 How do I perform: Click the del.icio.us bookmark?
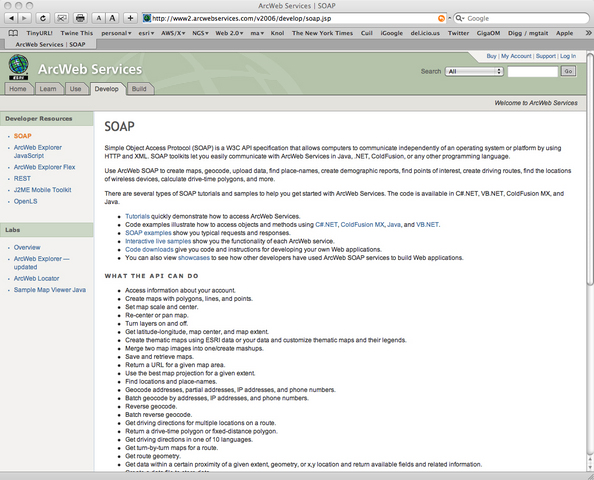click(425, 33)
